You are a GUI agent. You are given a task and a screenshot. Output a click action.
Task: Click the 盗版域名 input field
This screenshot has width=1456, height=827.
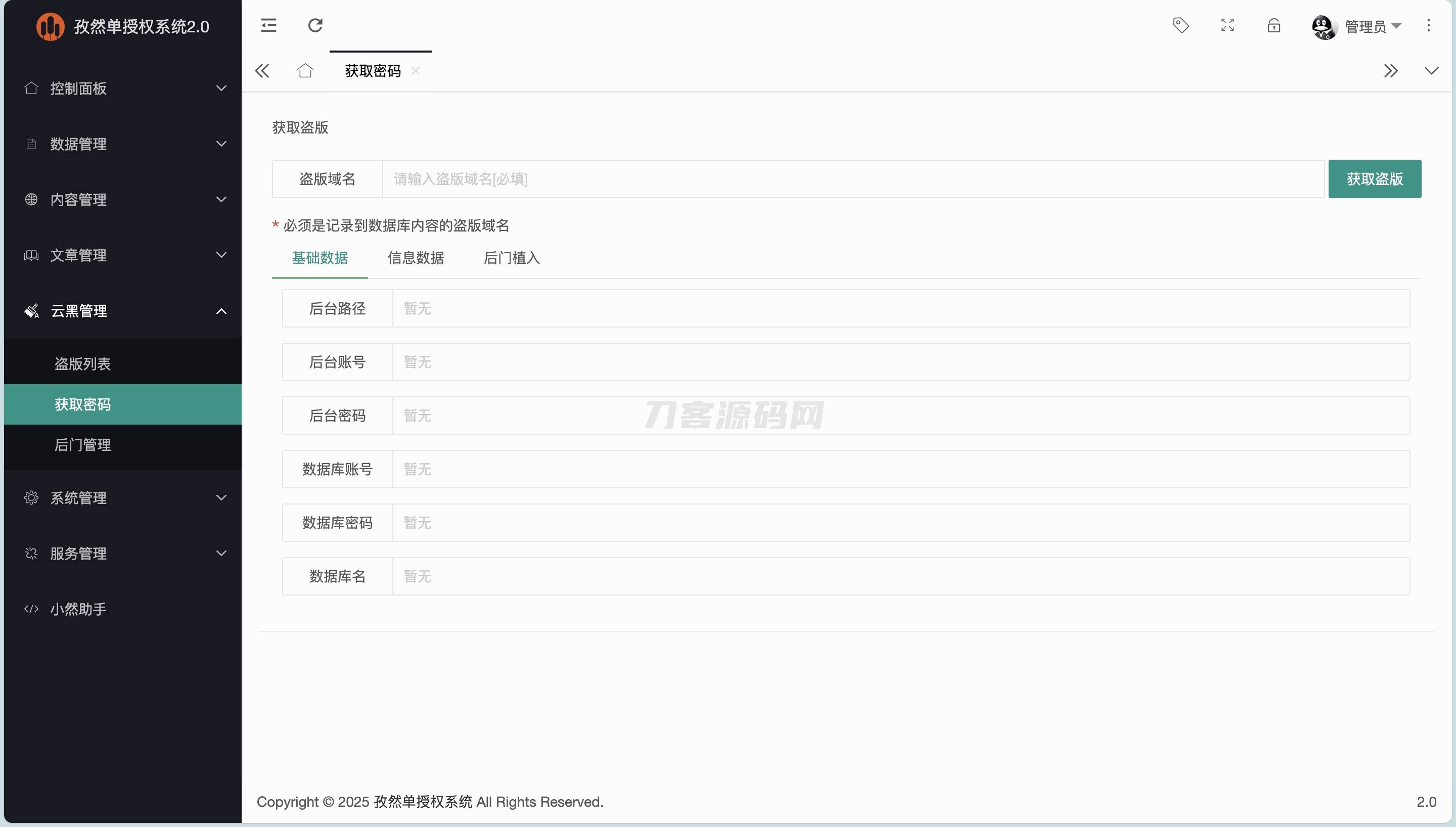pos(852,179)
